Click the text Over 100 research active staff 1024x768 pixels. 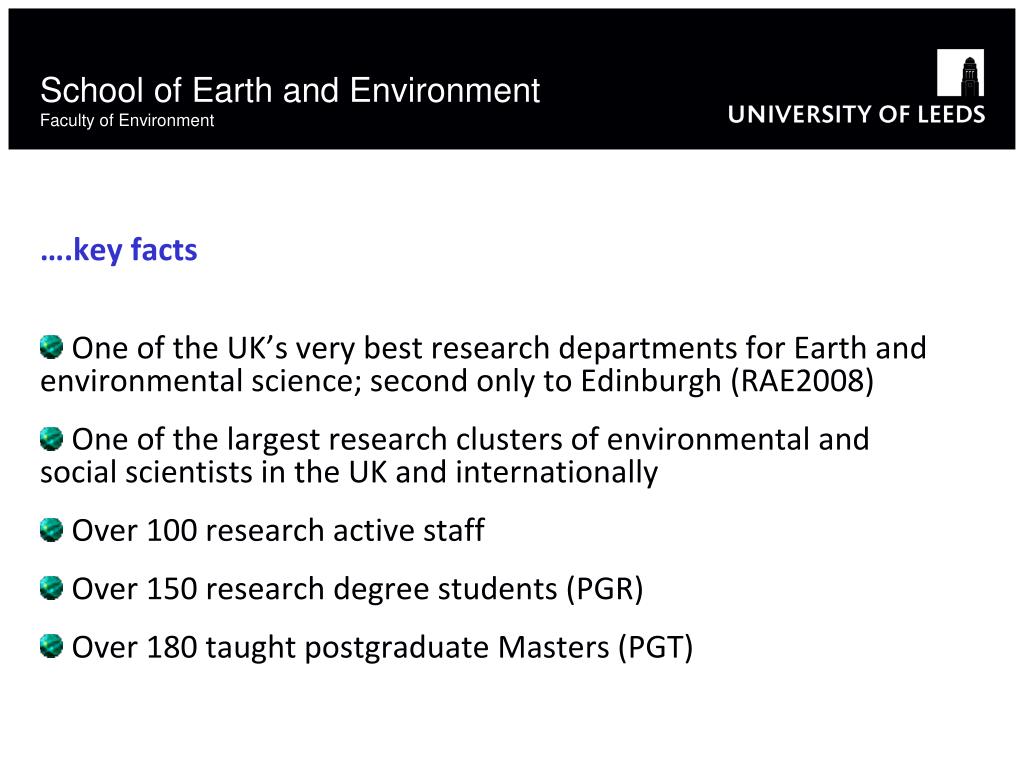click(278, 530)
